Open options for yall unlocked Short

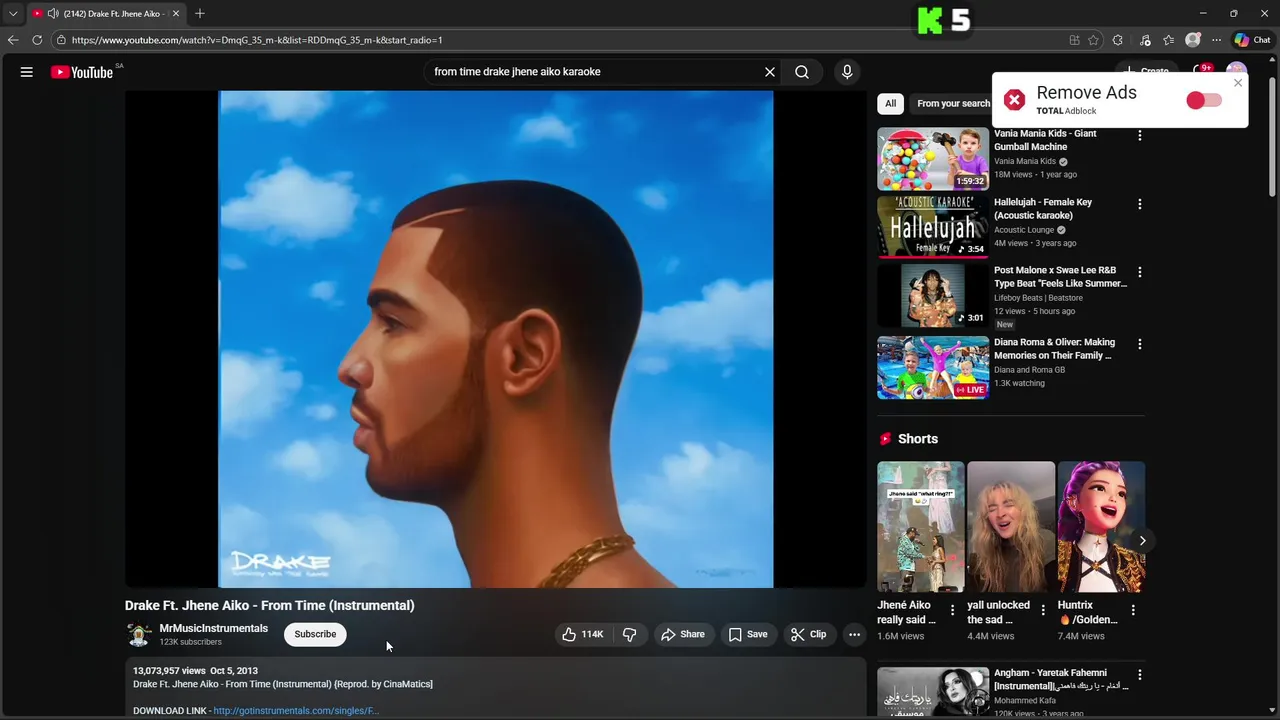(1043, 610)
